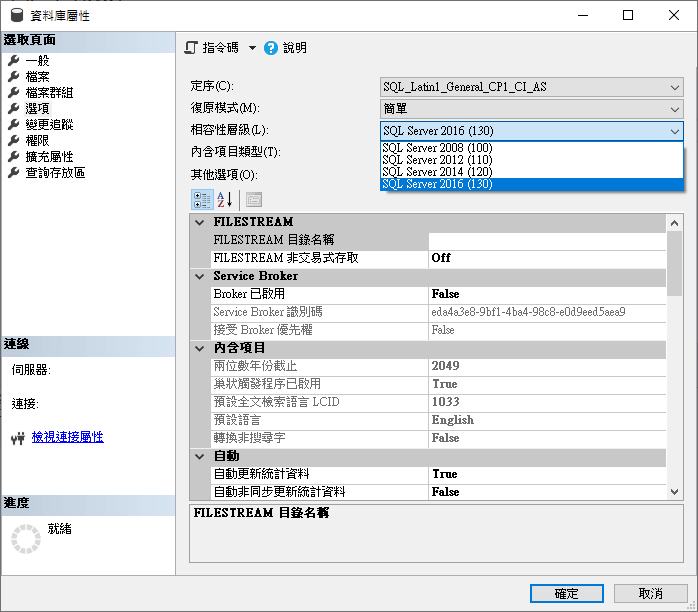Image resolution: width=698 pixels, height=612 pixels.
Task: Go to the 查詢存放區 page
Action: [55, 172]
